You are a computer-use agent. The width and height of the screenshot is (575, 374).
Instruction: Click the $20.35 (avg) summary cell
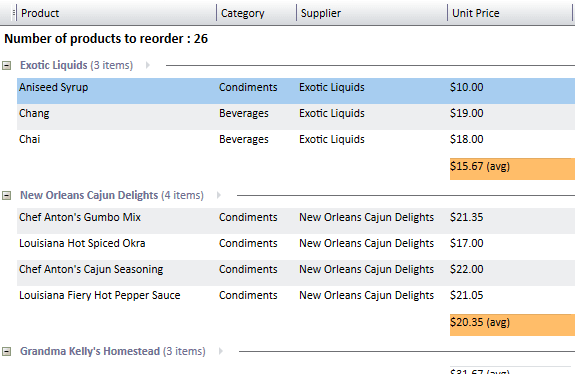coord(512,324)
